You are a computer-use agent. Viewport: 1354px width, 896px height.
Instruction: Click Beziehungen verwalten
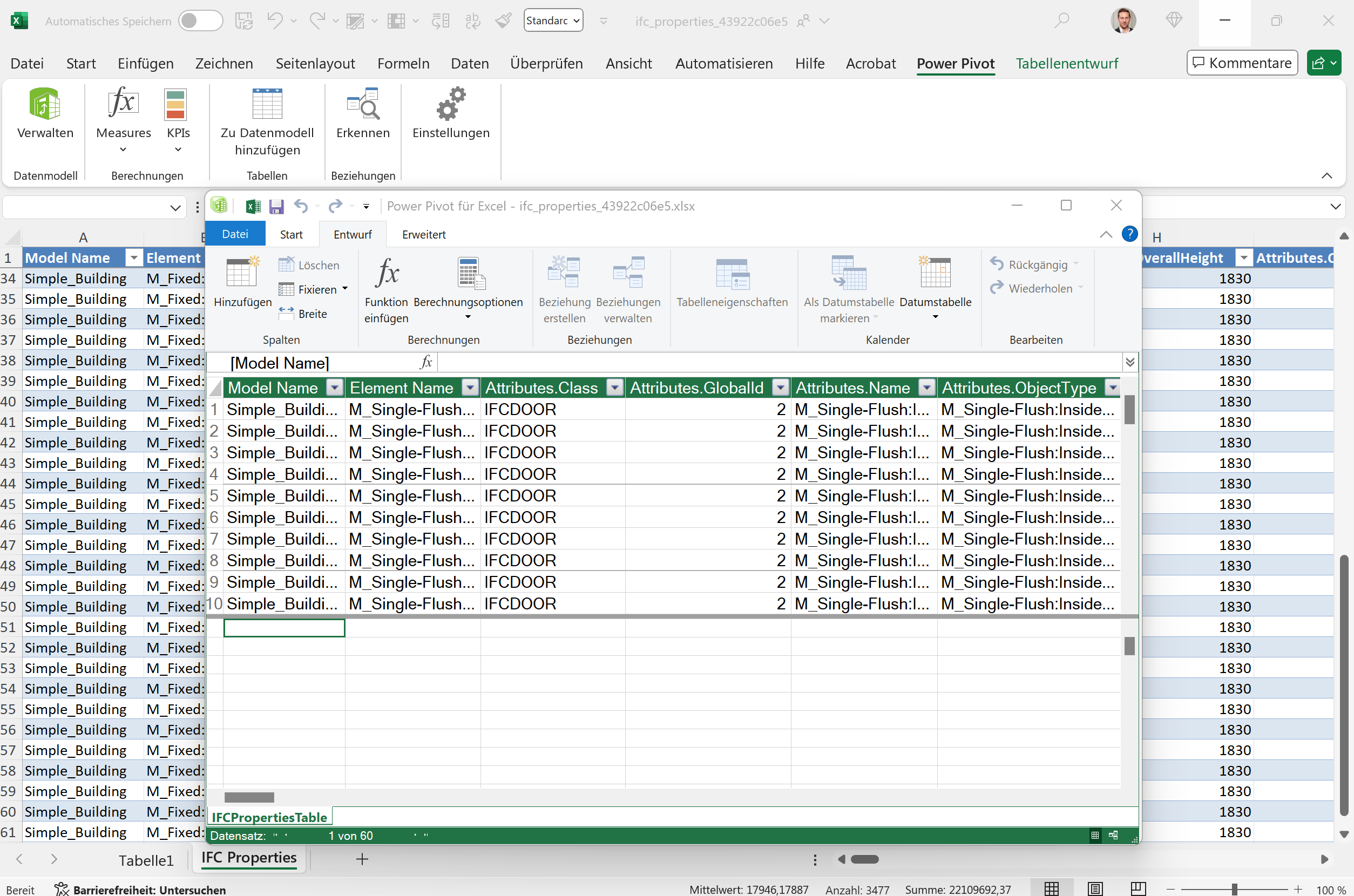tap(628, 291)
